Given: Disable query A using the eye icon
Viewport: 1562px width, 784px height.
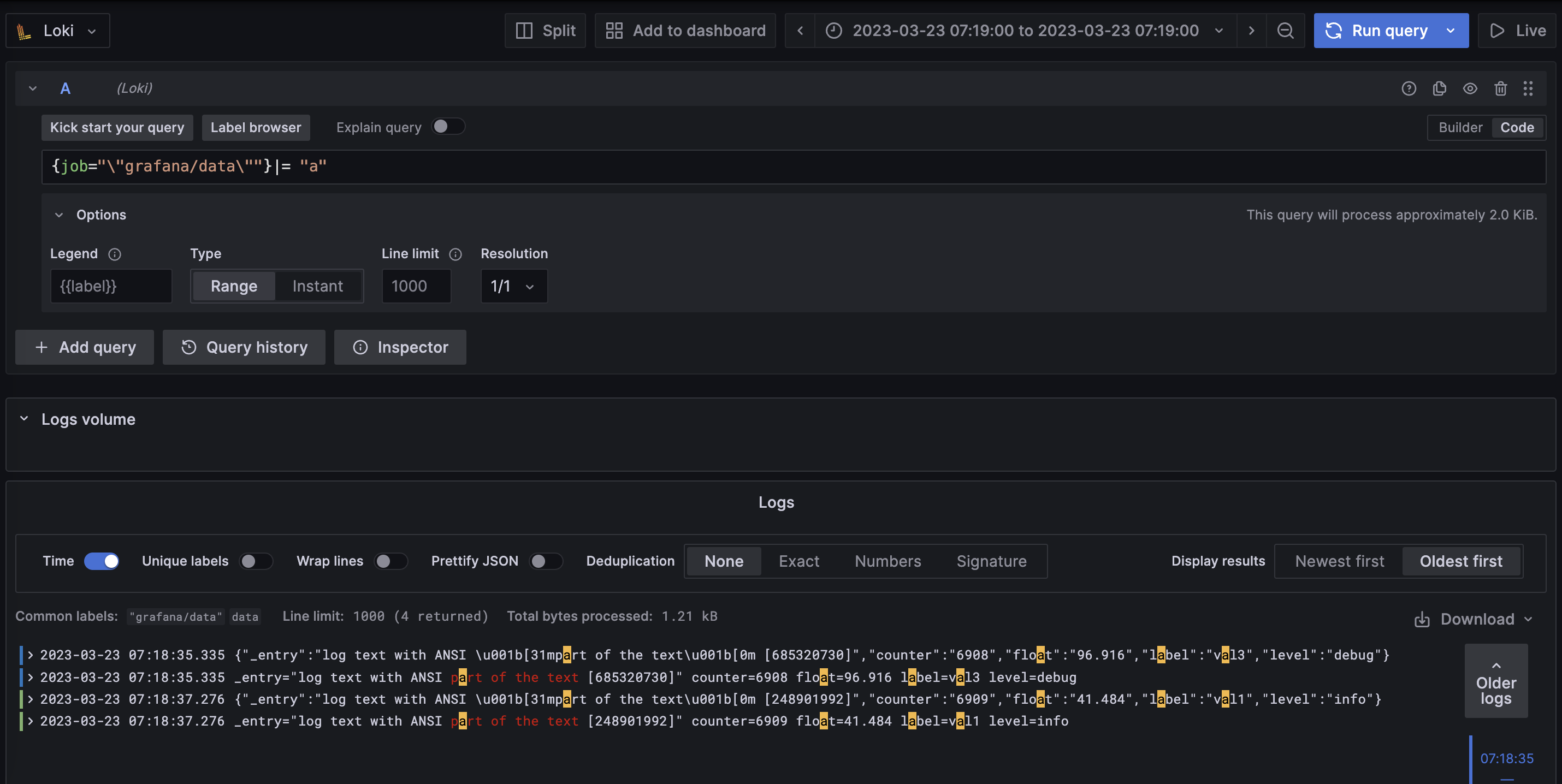Looking at the screenshot, I should pyautogui.click(x=1470, y=88).
